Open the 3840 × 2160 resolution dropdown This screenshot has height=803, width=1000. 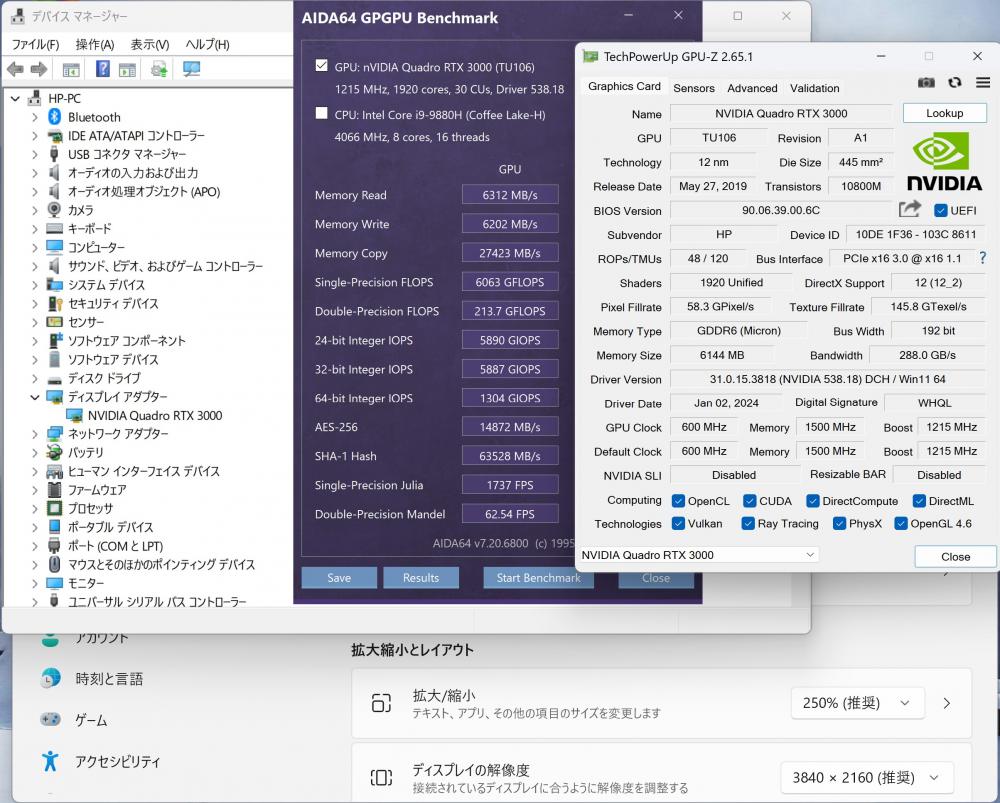point(867,777)
